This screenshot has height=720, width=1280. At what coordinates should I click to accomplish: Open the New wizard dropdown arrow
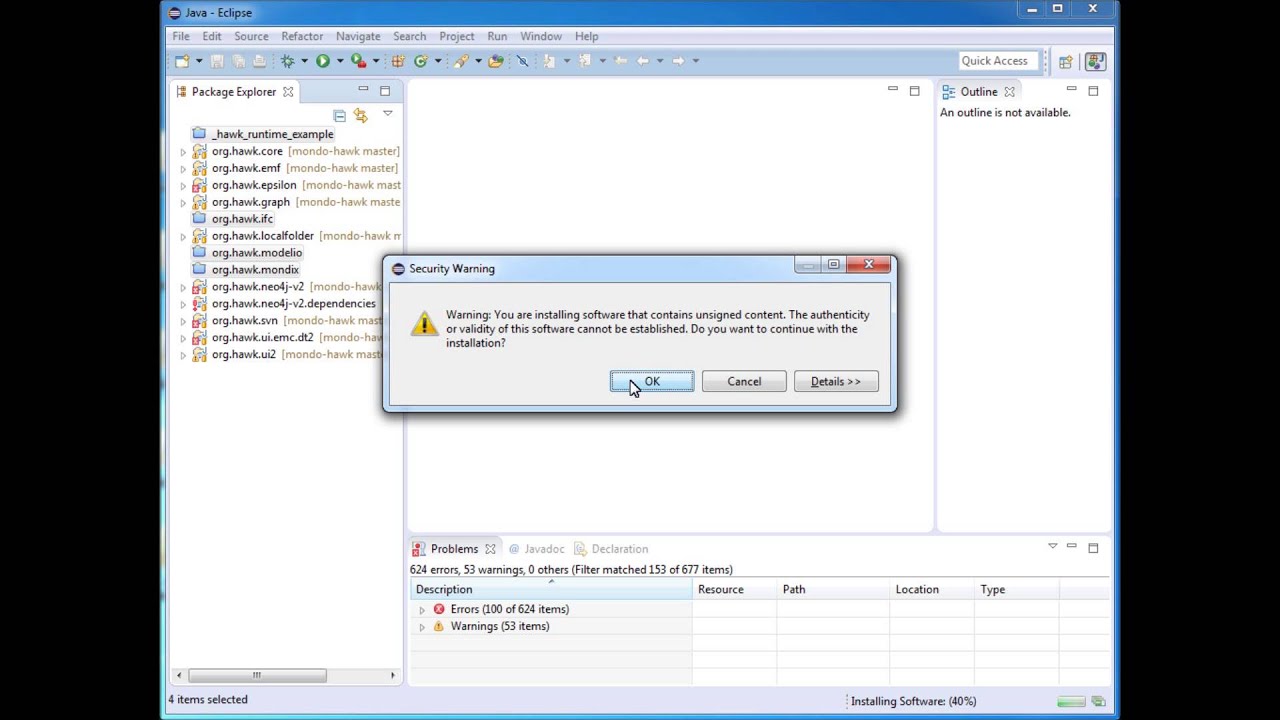click(199, 61)
